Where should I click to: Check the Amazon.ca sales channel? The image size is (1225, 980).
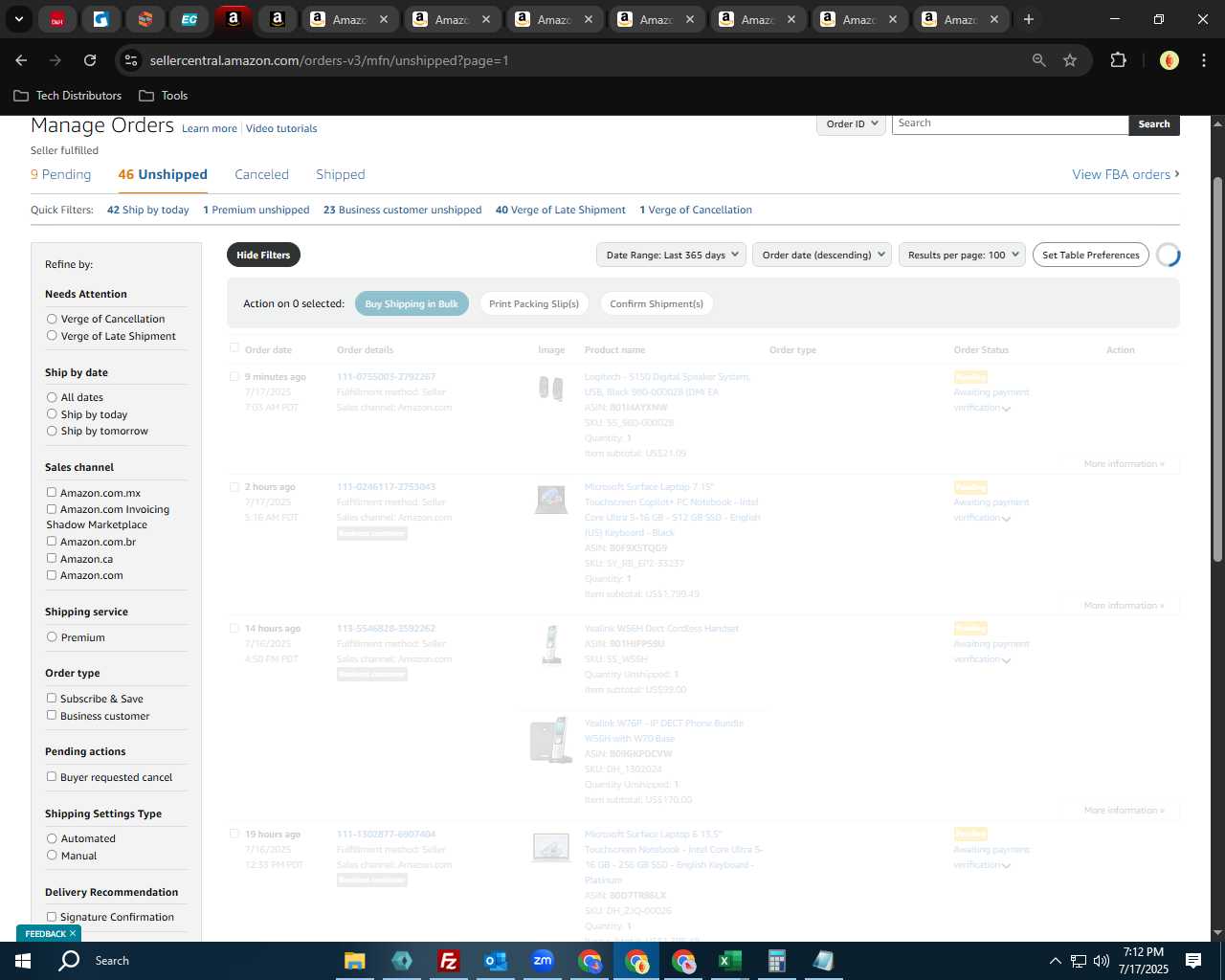tap(52, 558)
